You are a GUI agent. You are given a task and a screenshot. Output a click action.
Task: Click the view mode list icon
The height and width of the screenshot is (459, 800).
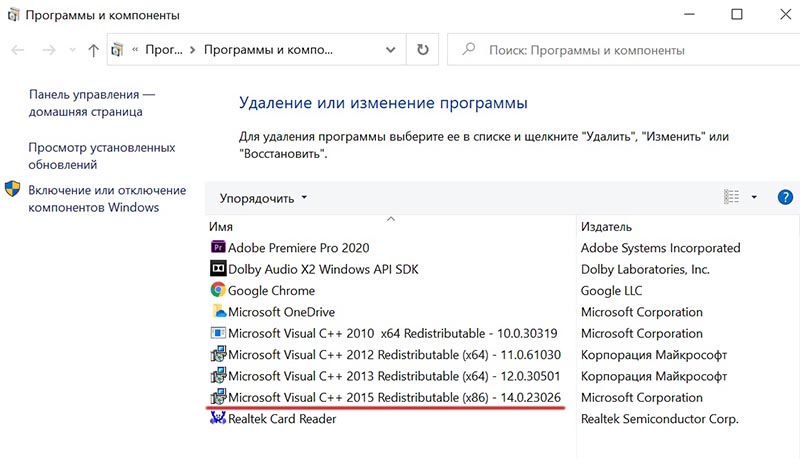pyautogui.click(x=732, y=197)
